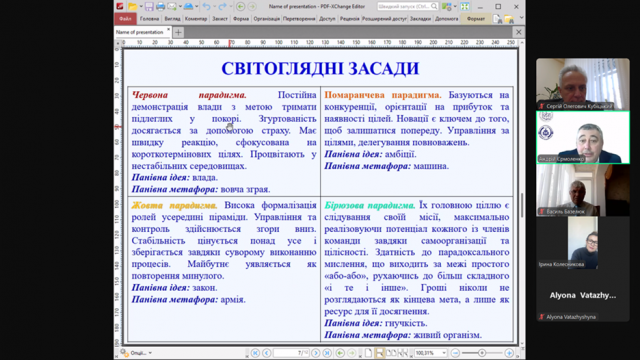
Task: Open the Файл menu
Action: pyautogui.click(x=125, y=19)
